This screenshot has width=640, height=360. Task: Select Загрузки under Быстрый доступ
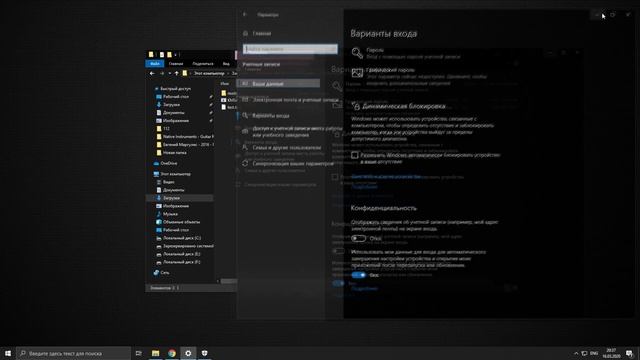(x=171, y=104)
